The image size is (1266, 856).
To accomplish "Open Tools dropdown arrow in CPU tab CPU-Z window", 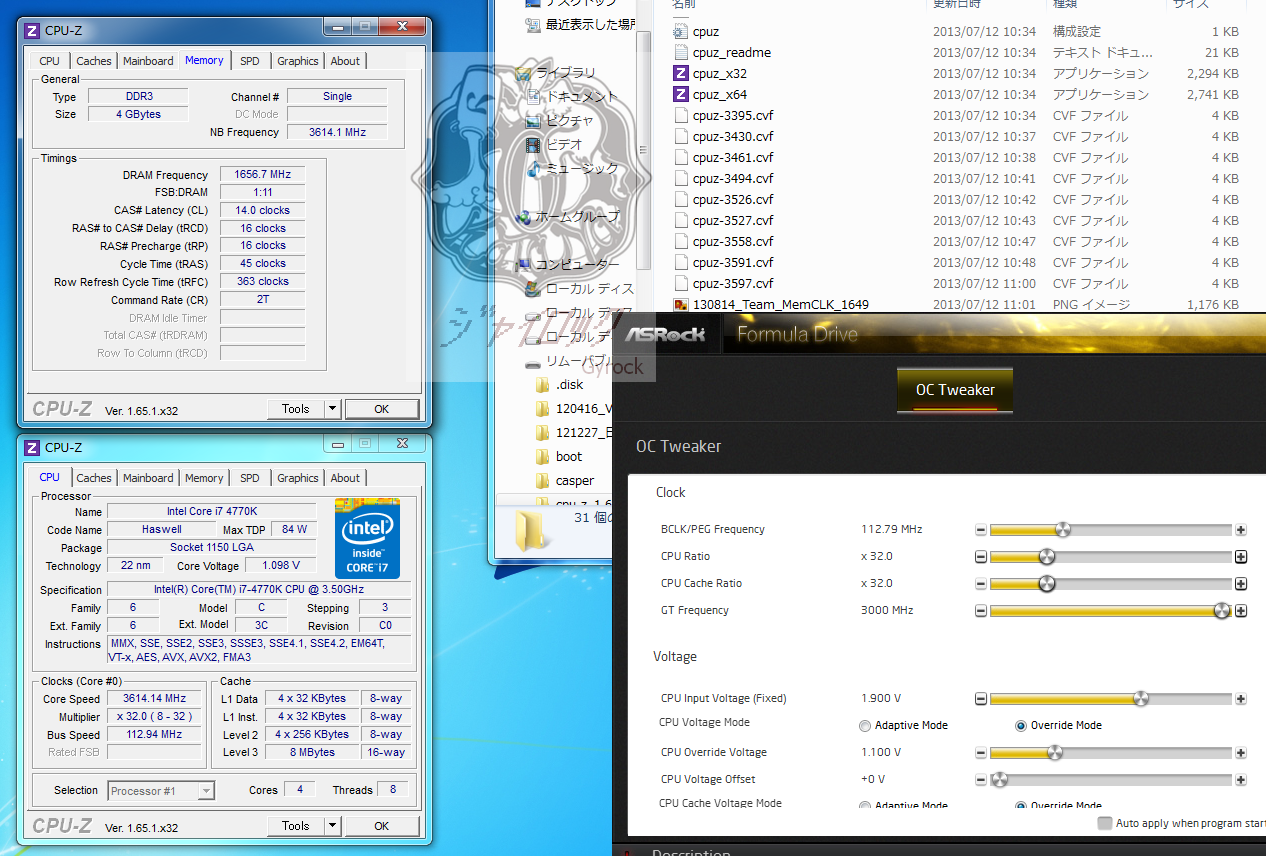I will coord(333,826).
